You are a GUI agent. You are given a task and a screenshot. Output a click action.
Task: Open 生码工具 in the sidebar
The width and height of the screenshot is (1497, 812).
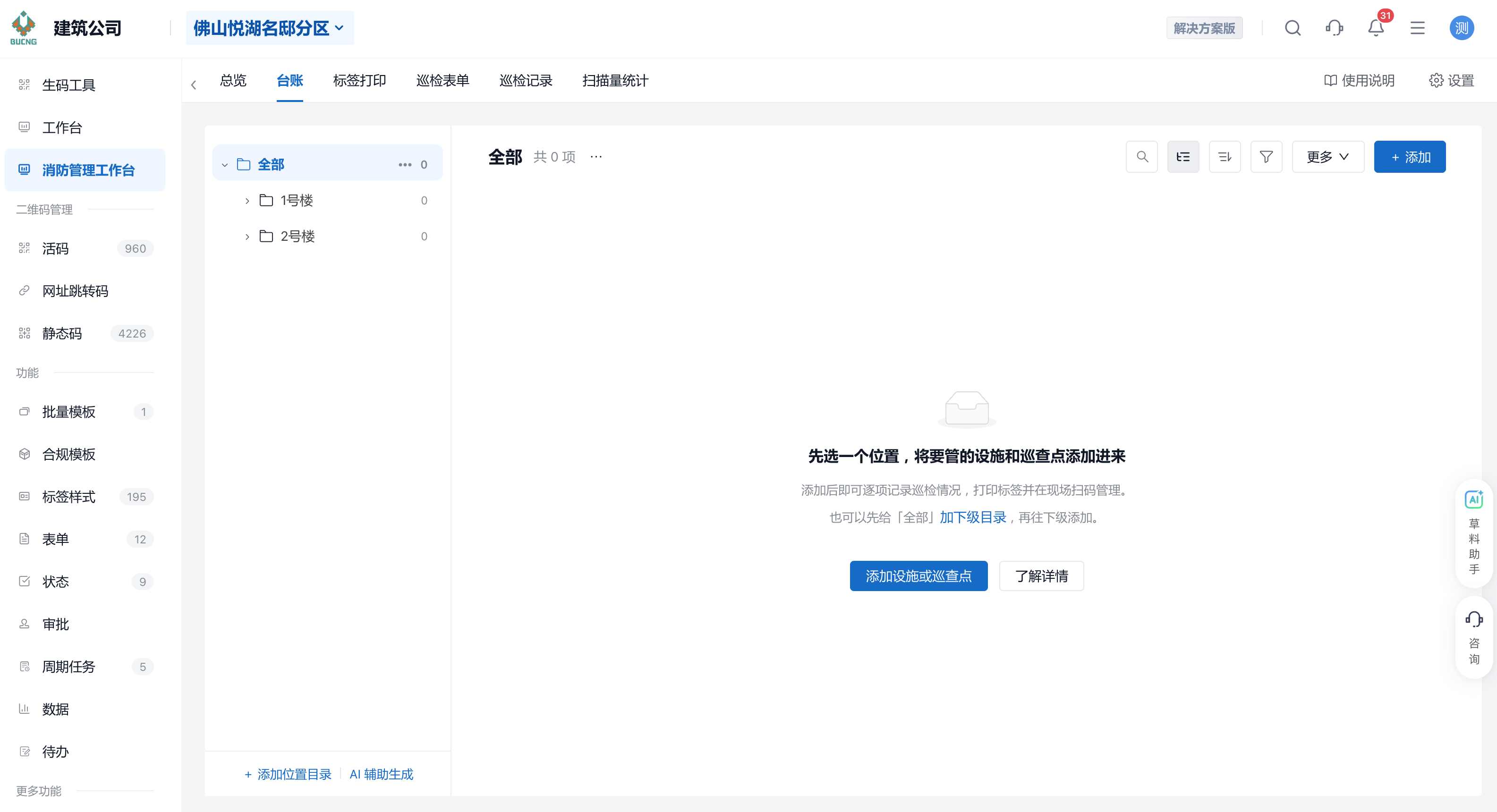85,85
